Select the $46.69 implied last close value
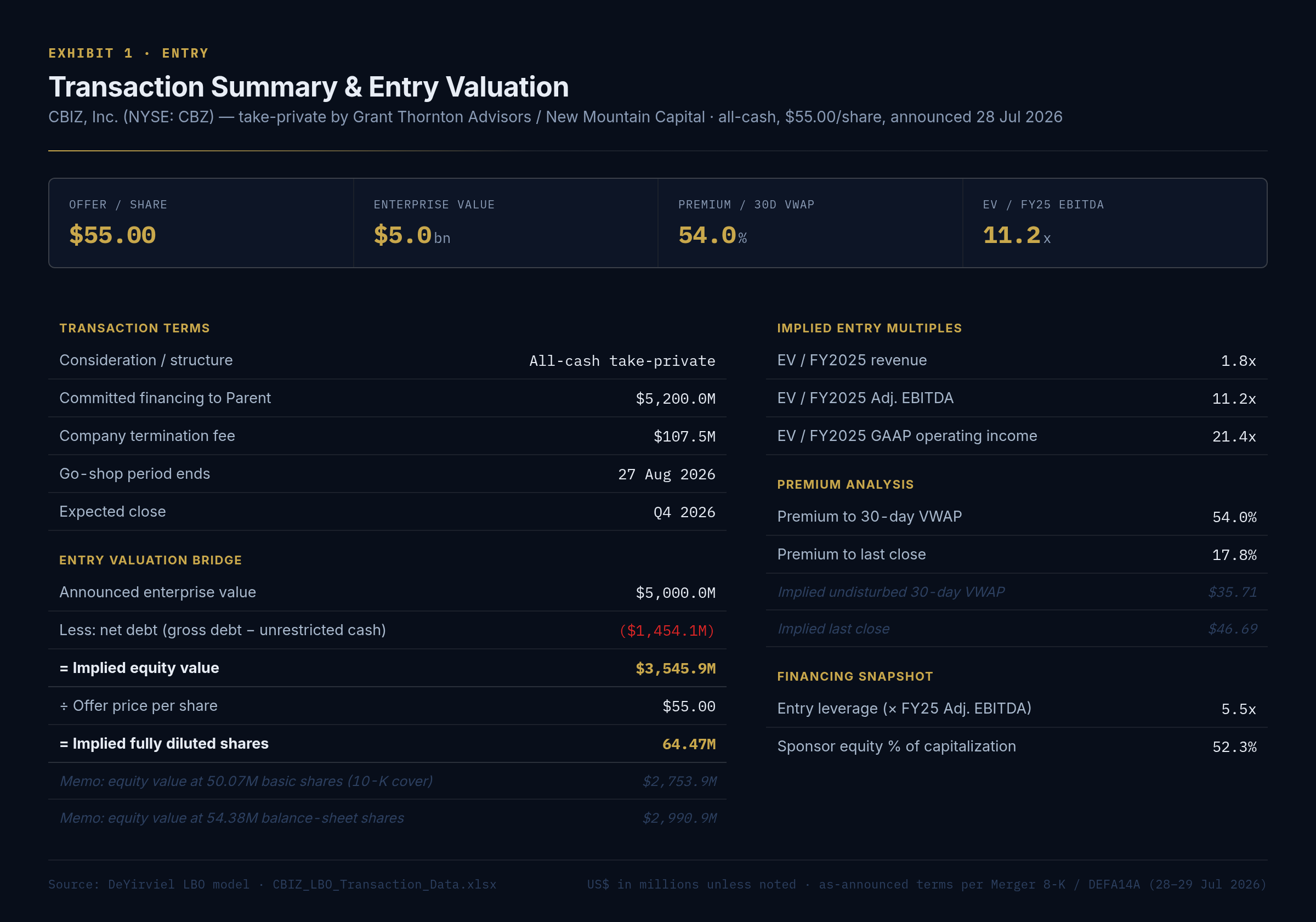Viewport: 1316px width, 922px height. click(x=1232, y=629)
